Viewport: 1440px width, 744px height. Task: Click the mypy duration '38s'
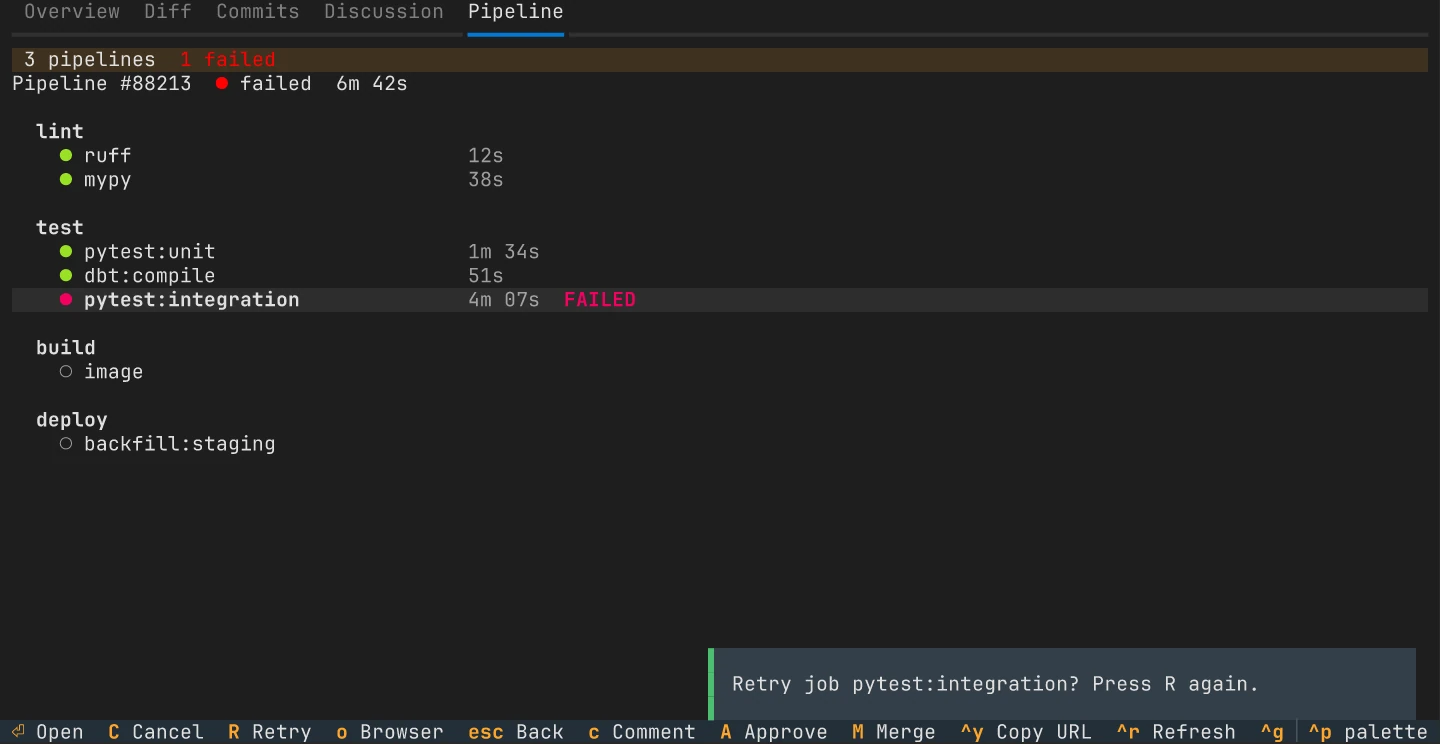tap(486, 179)
